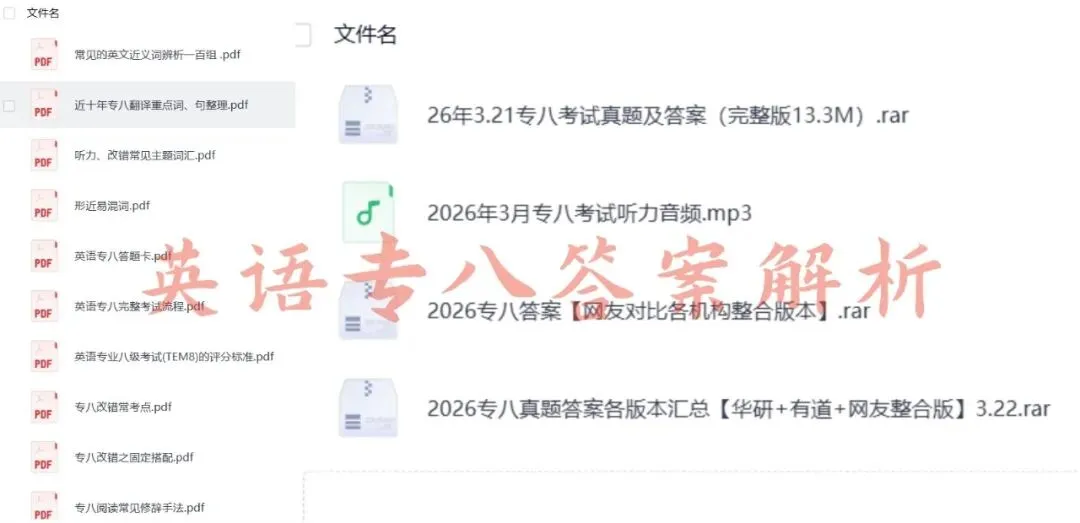Open 26年3.21专八考试真题及答案 rar file name

[667, 115]
